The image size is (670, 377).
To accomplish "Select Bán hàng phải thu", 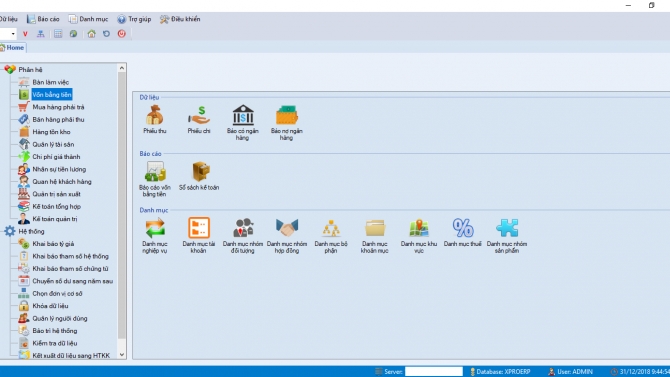I will pos(58,119).
